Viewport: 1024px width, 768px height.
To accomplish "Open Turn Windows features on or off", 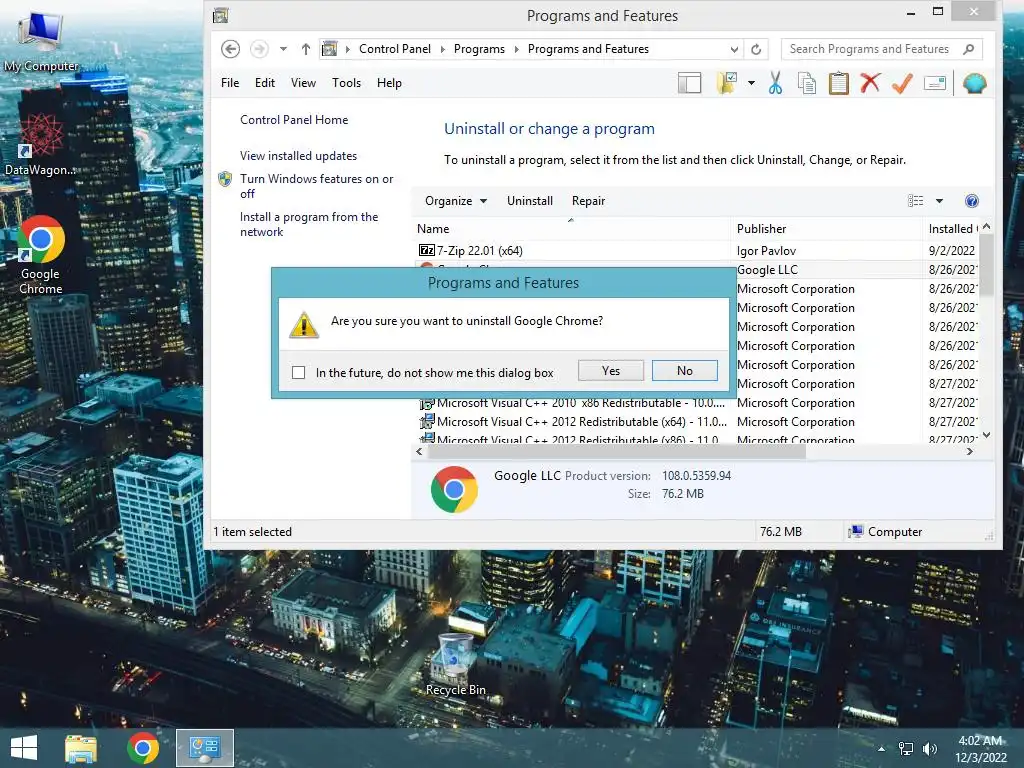I will (x=317, y=186).
